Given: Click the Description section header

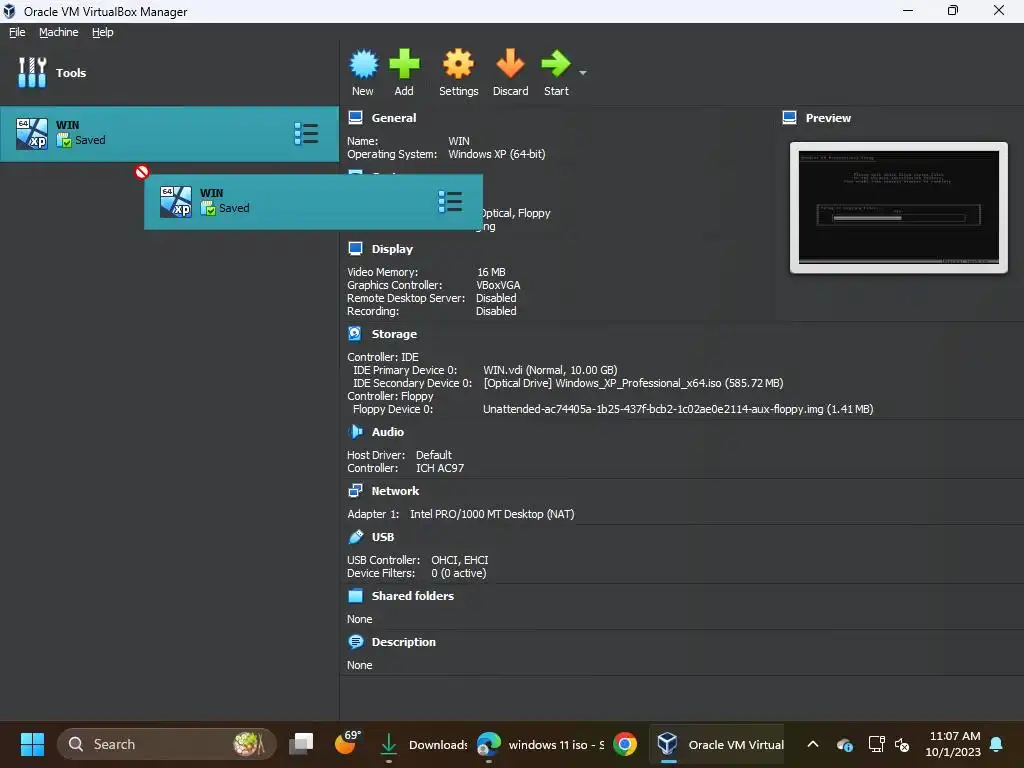Looking at the screenshot, I should pos(403,642).
